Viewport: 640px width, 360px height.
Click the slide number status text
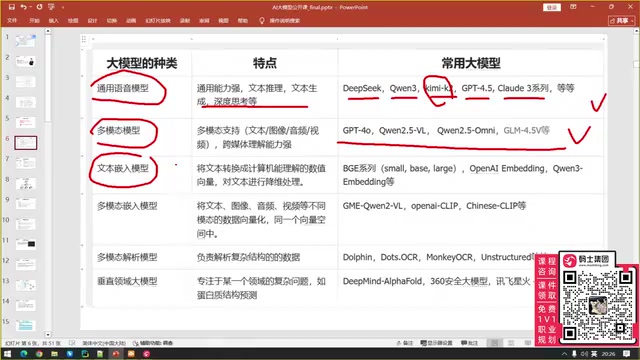pyautogui.click(x=33, y=343)
